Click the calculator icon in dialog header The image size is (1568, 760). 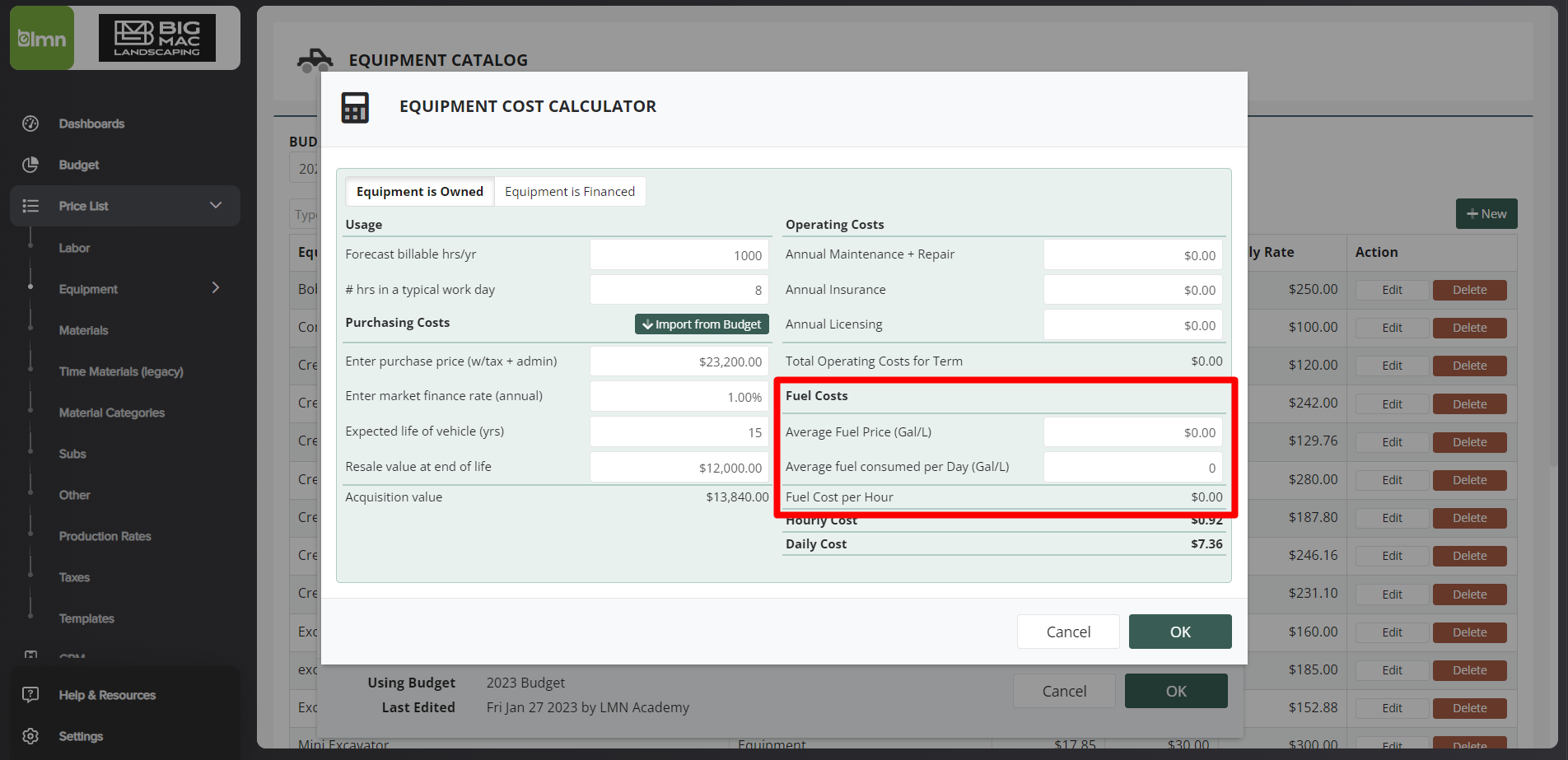point(355,107)
